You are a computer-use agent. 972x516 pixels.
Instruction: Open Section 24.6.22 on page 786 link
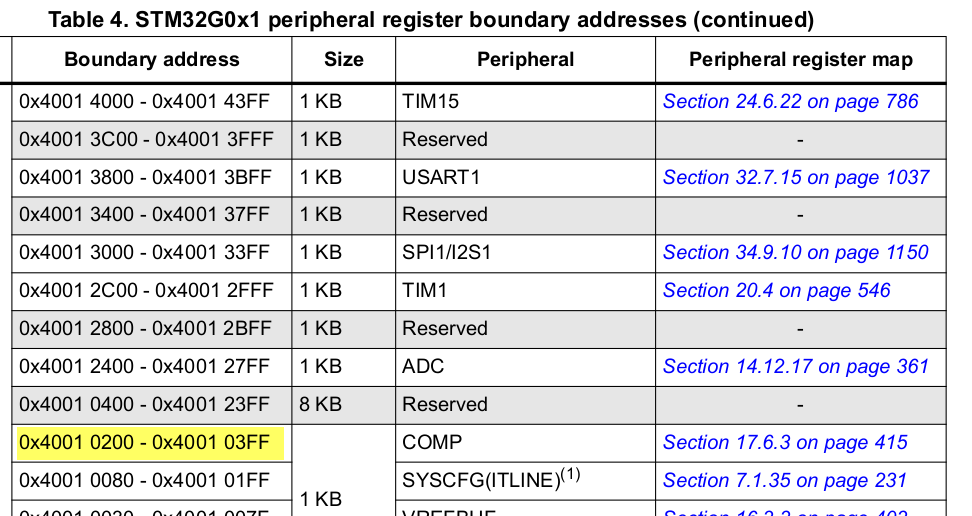pyautogui.click(x=790, y=102)
